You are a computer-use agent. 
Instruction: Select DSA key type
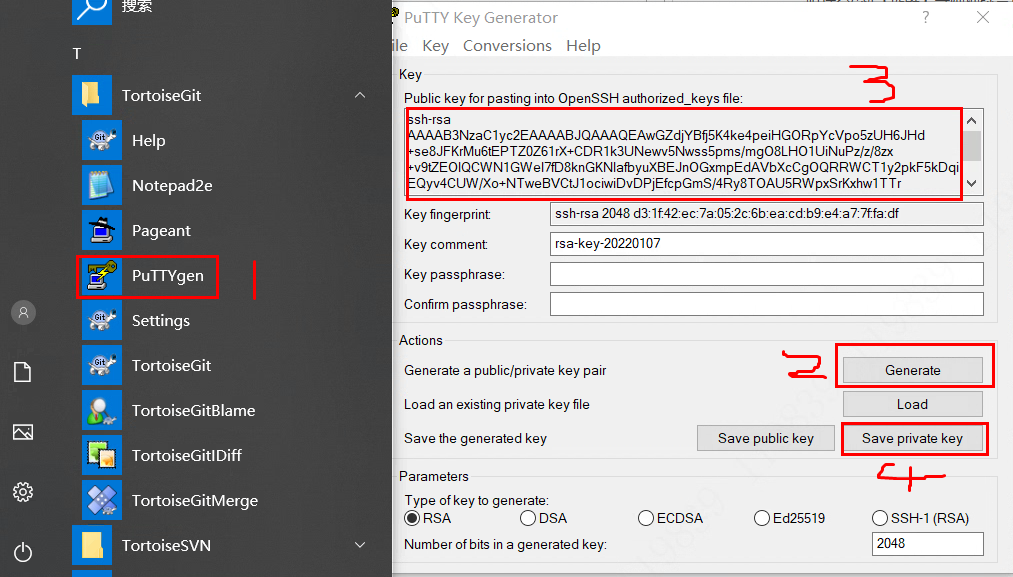pyautogui.click(x=528, y=518)
